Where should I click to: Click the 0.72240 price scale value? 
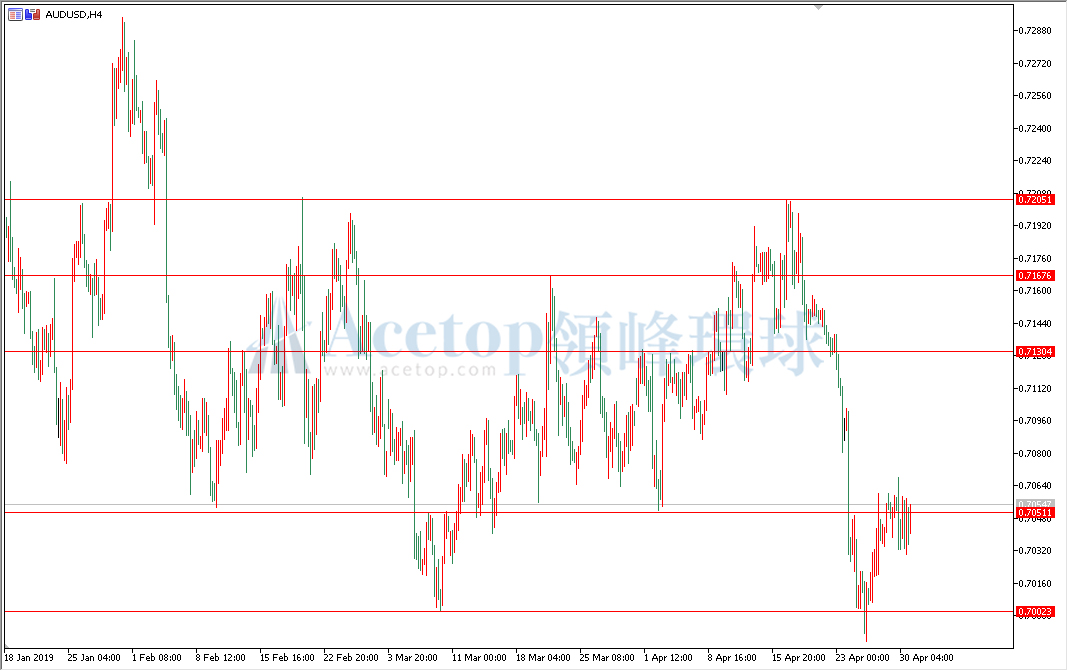click(x=1035, y=161)
